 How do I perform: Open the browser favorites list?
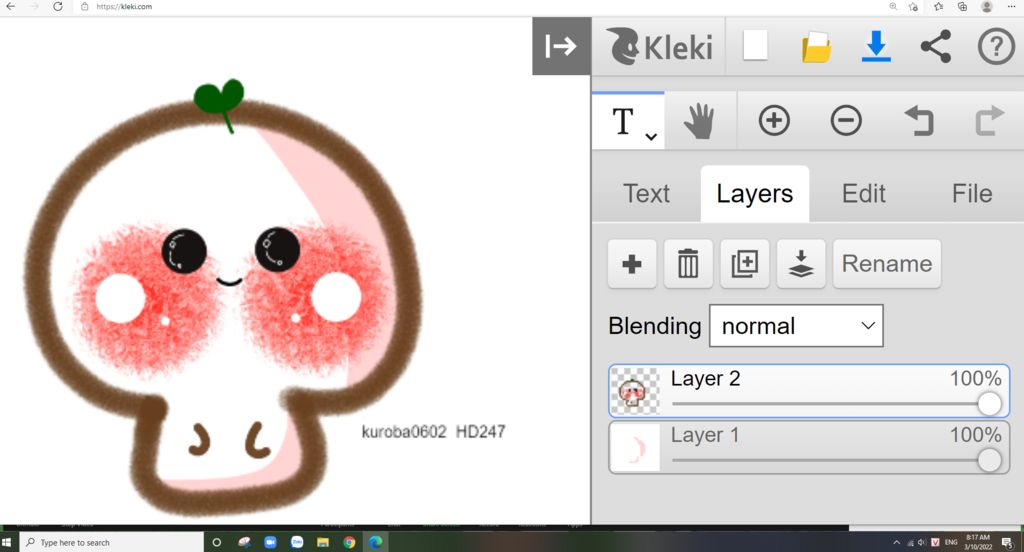[938, 7]
